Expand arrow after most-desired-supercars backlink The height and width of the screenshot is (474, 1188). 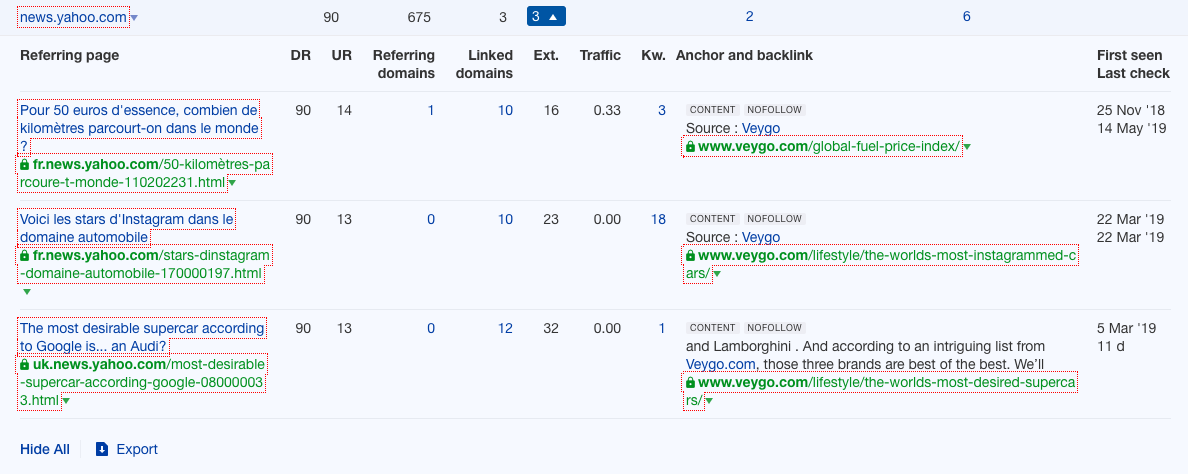709,401
